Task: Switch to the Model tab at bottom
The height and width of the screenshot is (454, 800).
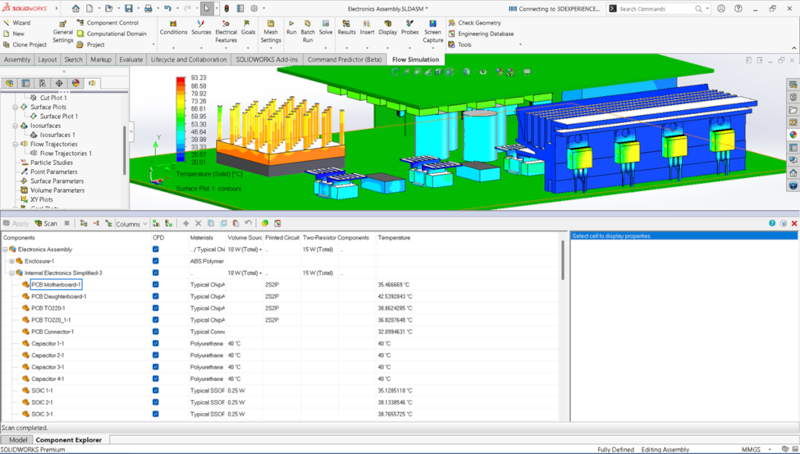Action: click(17, 439)
